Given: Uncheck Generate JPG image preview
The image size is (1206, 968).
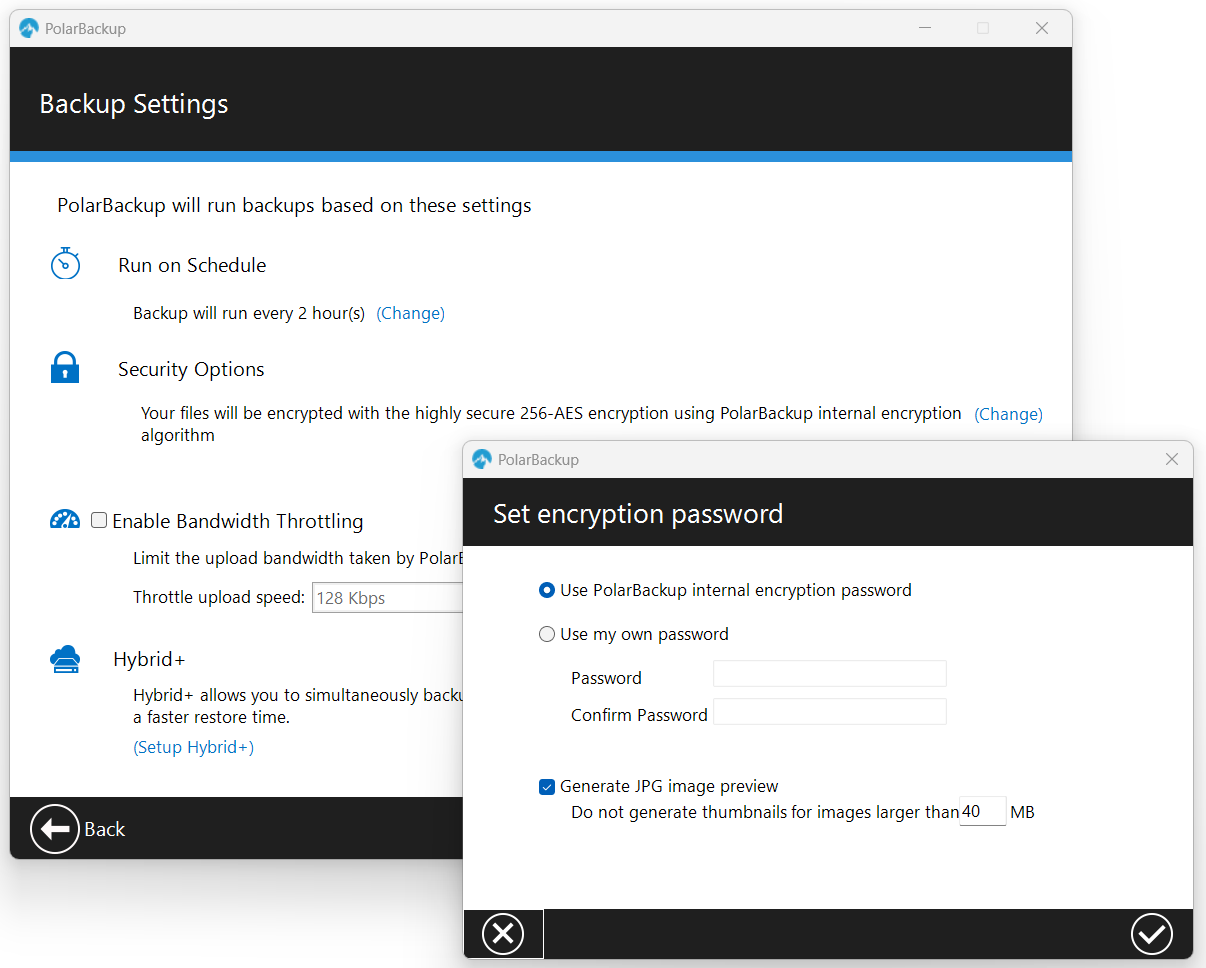Looking at the screenshot, I should coord(547,787).
